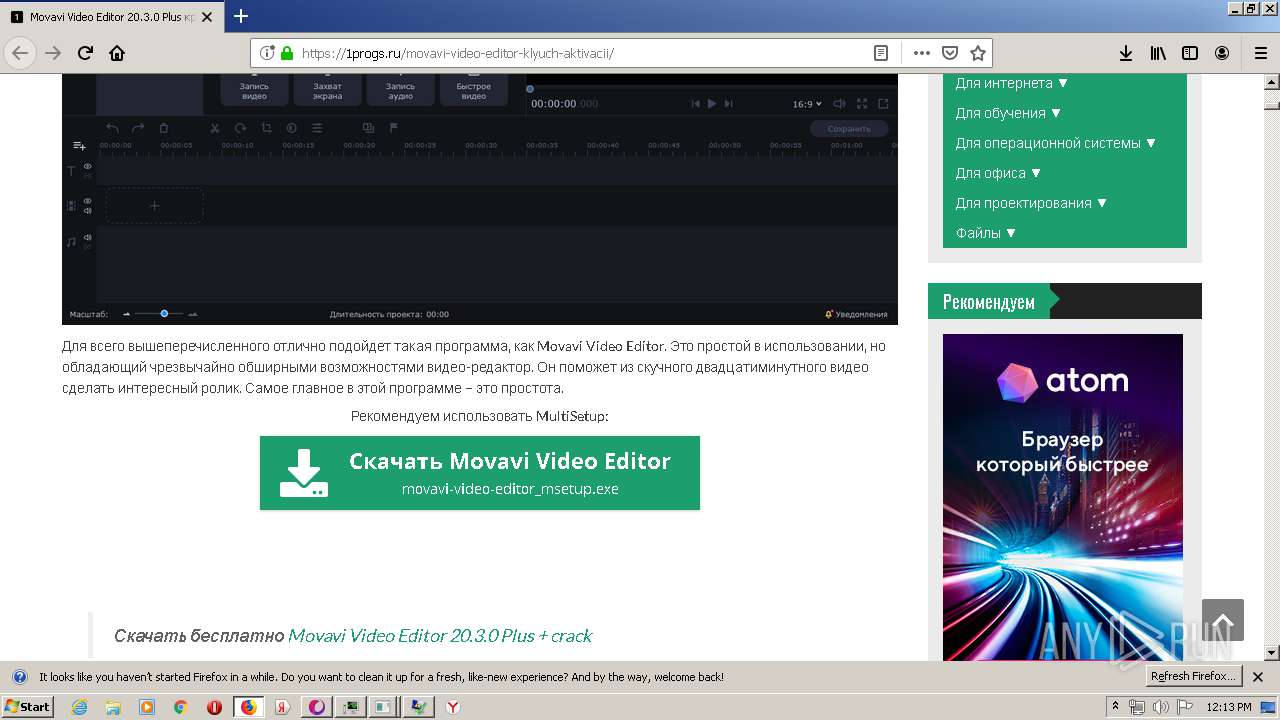
Task: Open the Firefox home page
Action: click(x=117, y=53)
